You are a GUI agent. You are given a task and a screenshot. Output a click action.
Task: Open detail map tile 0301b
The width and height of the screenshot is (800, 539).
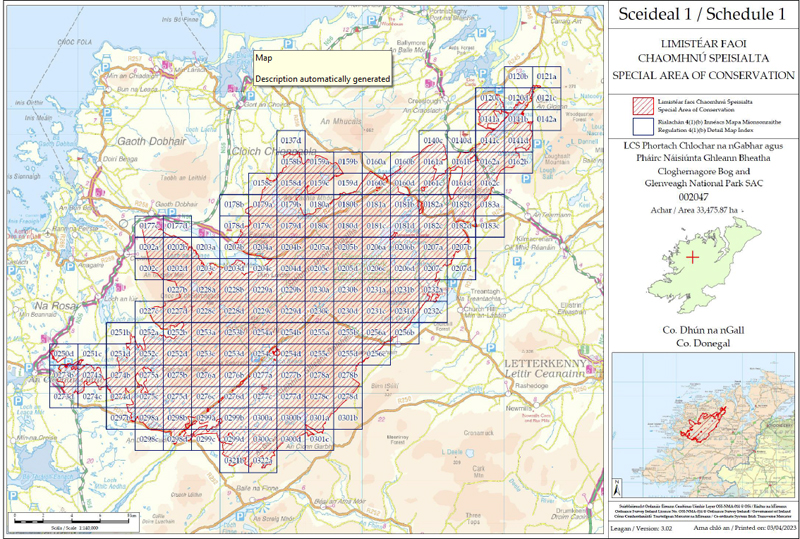point(347,416)
